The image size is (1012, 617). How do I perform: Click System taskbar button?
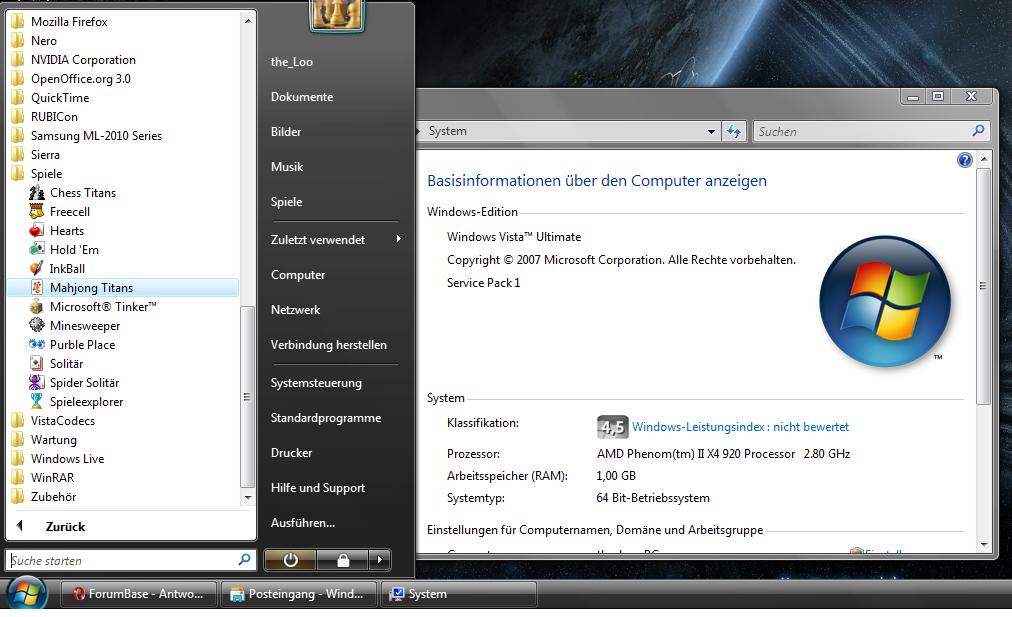pos(459,594)
